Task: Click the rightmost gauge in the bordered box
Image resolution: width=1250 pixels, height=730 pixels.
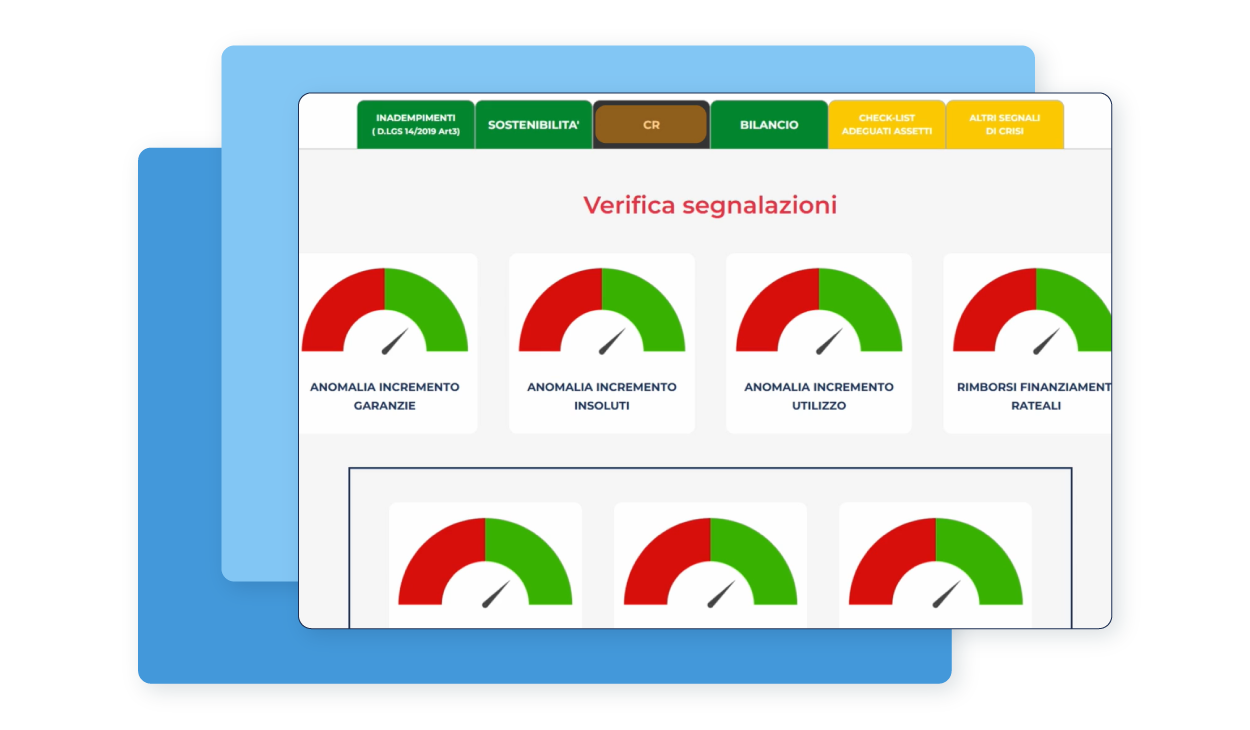Action: pos(935,562)
